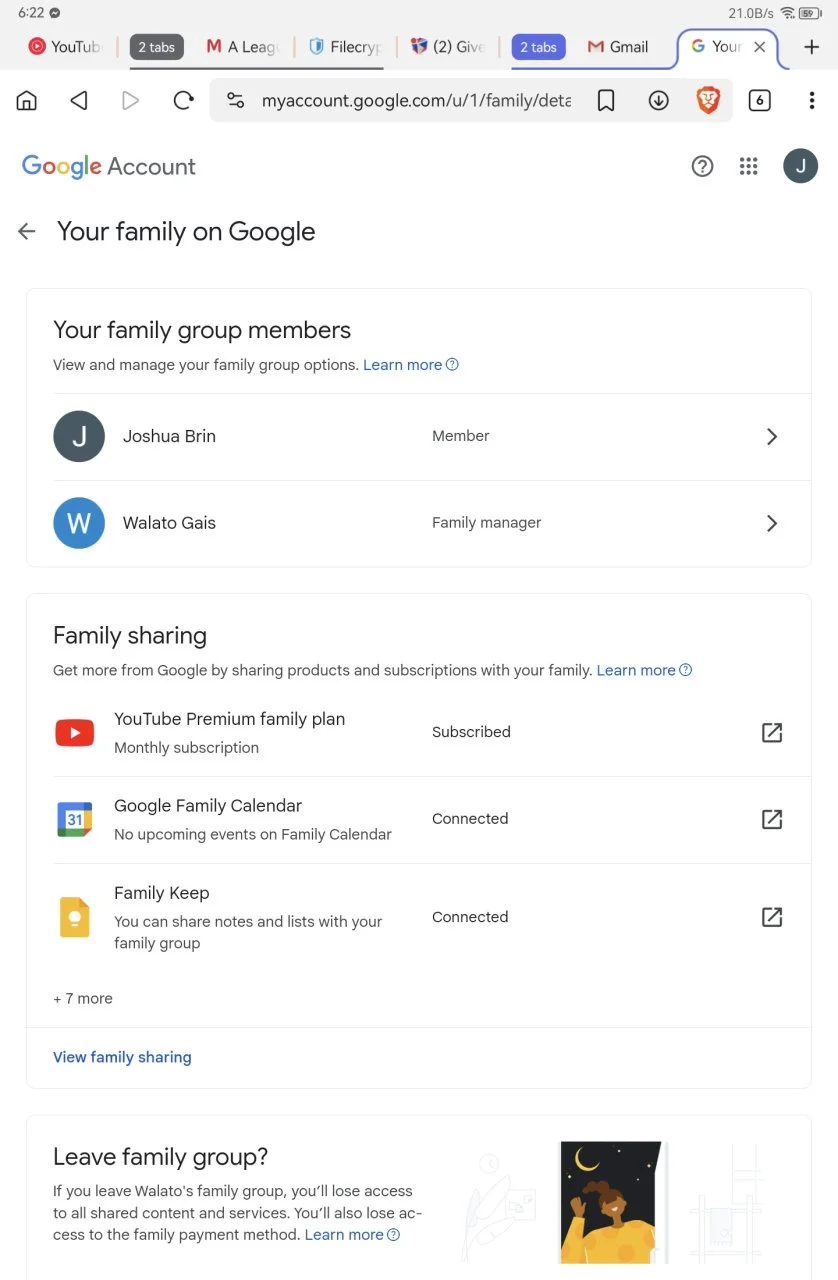
Task: Open the grey 2 tabs group
Action: click(156, 47)
